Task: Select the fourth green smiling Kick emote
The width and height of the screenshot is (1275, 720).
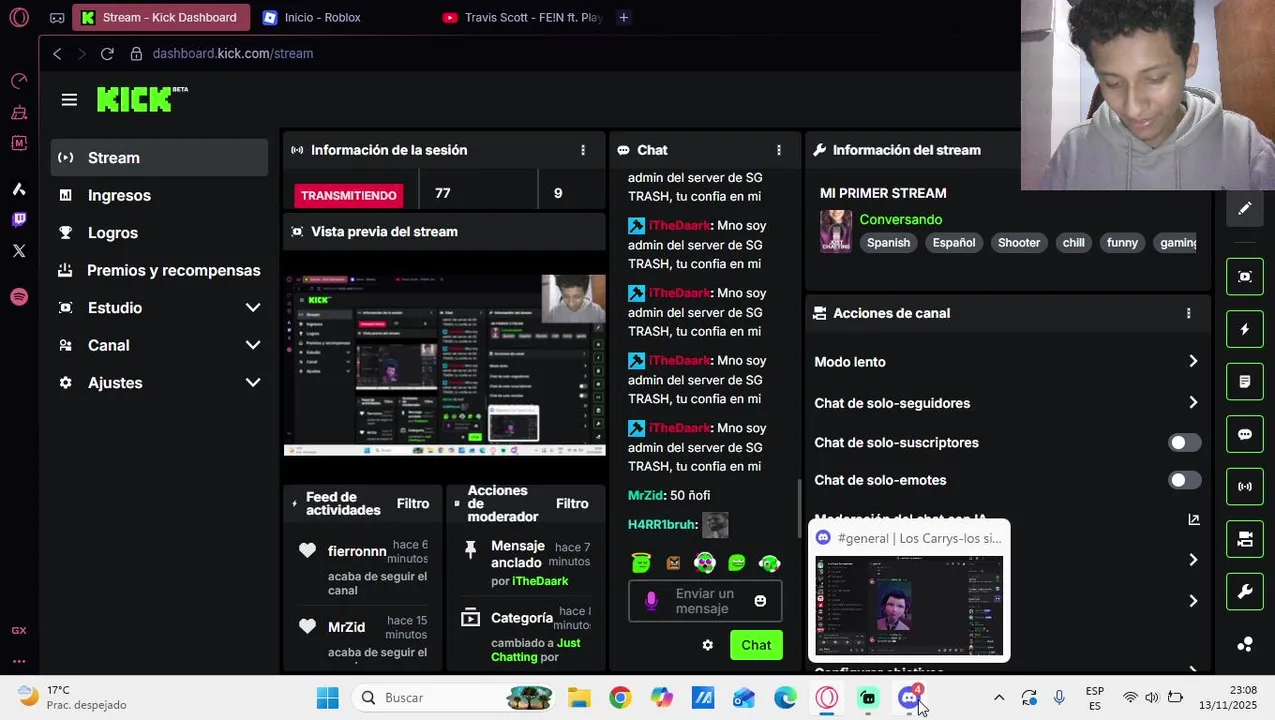Action: (737, 563)
